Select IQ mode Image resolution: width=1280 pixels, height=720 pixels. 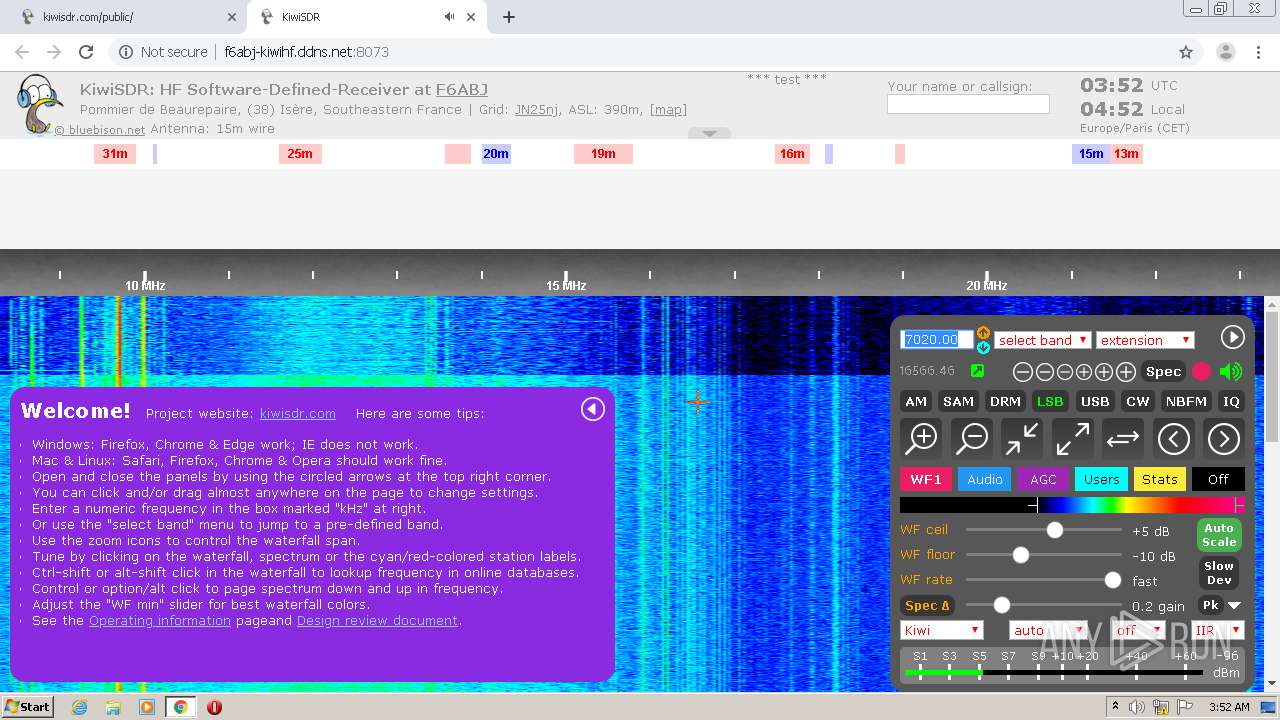1231,401
